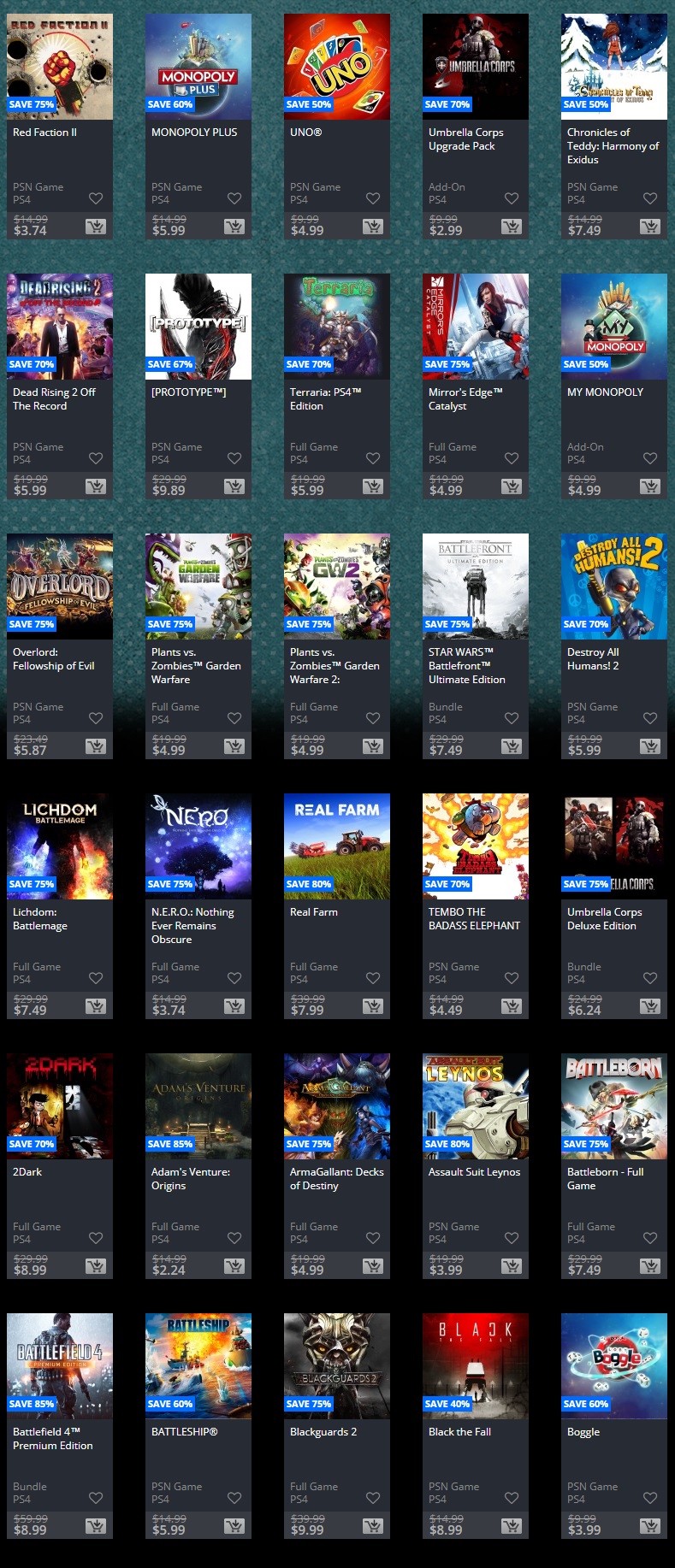Viewport: 675px width, 1568px height.
Task: Add TEMBO THE BADASS ELEPHANT to cart
Action: click(512, 1006)
